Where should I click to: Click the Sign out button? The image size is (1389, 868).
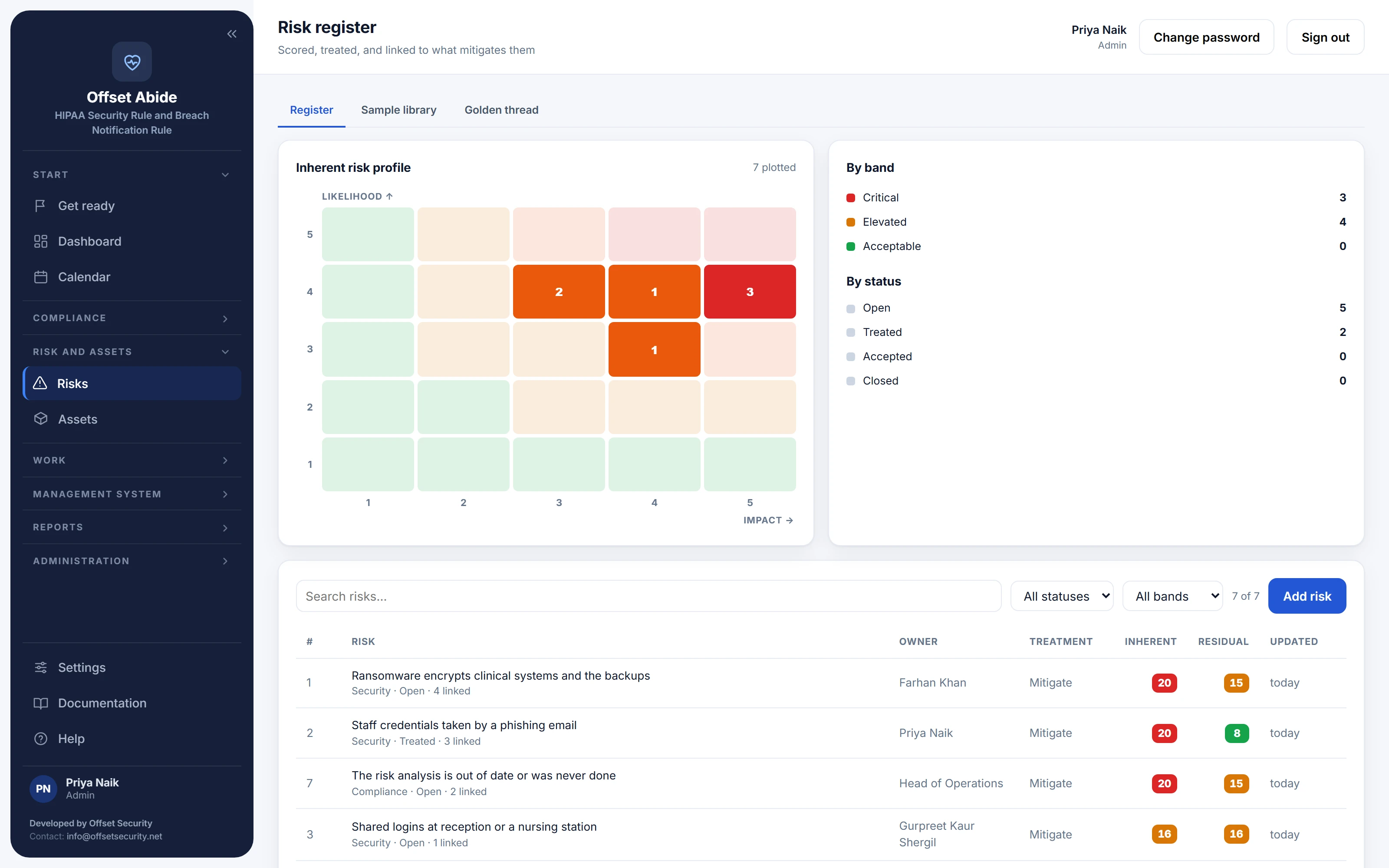pos(1325,37)
